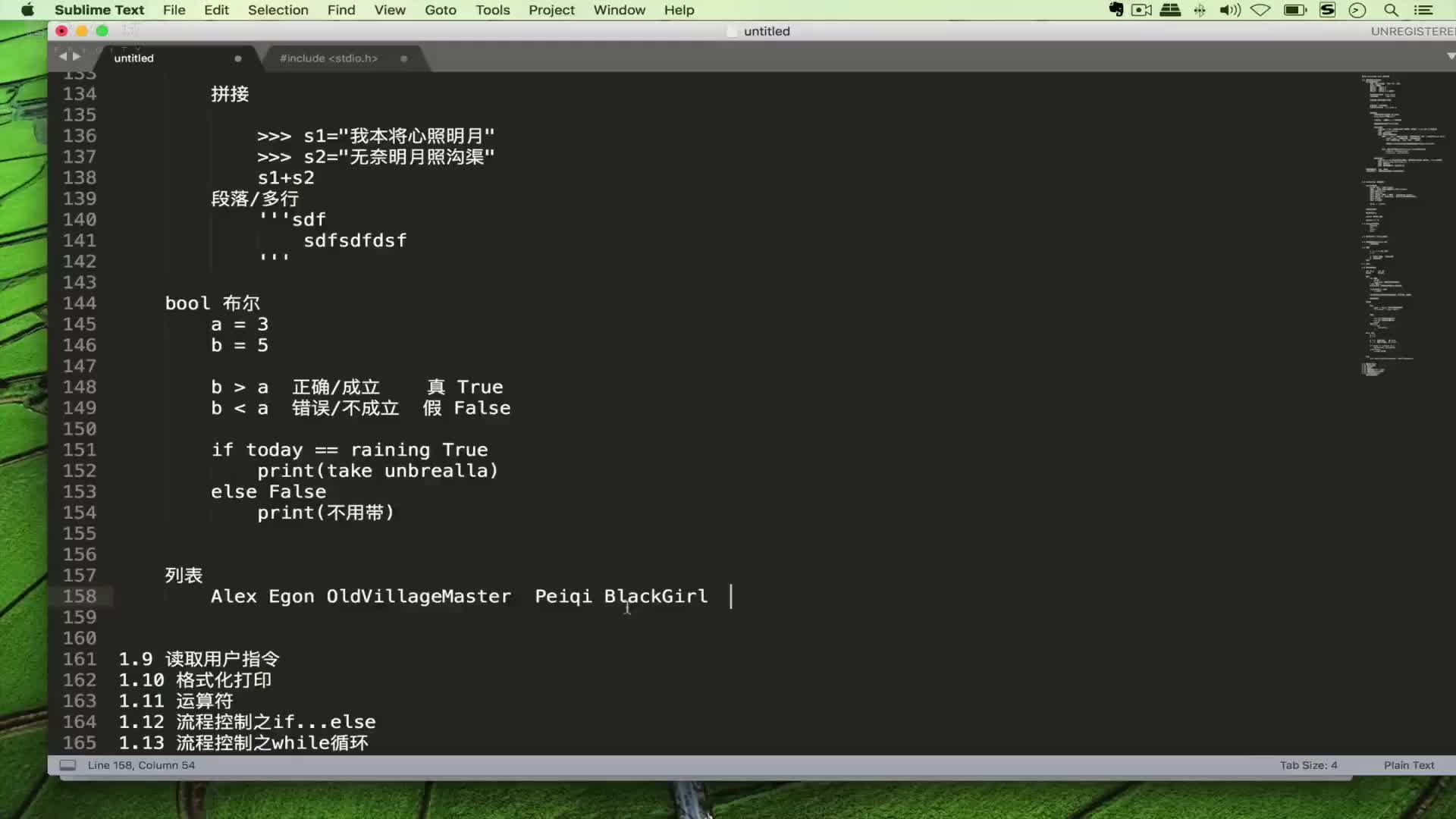Open the Find menu
The height and width of the screenshot is (819, 1456).
point(341,10)
